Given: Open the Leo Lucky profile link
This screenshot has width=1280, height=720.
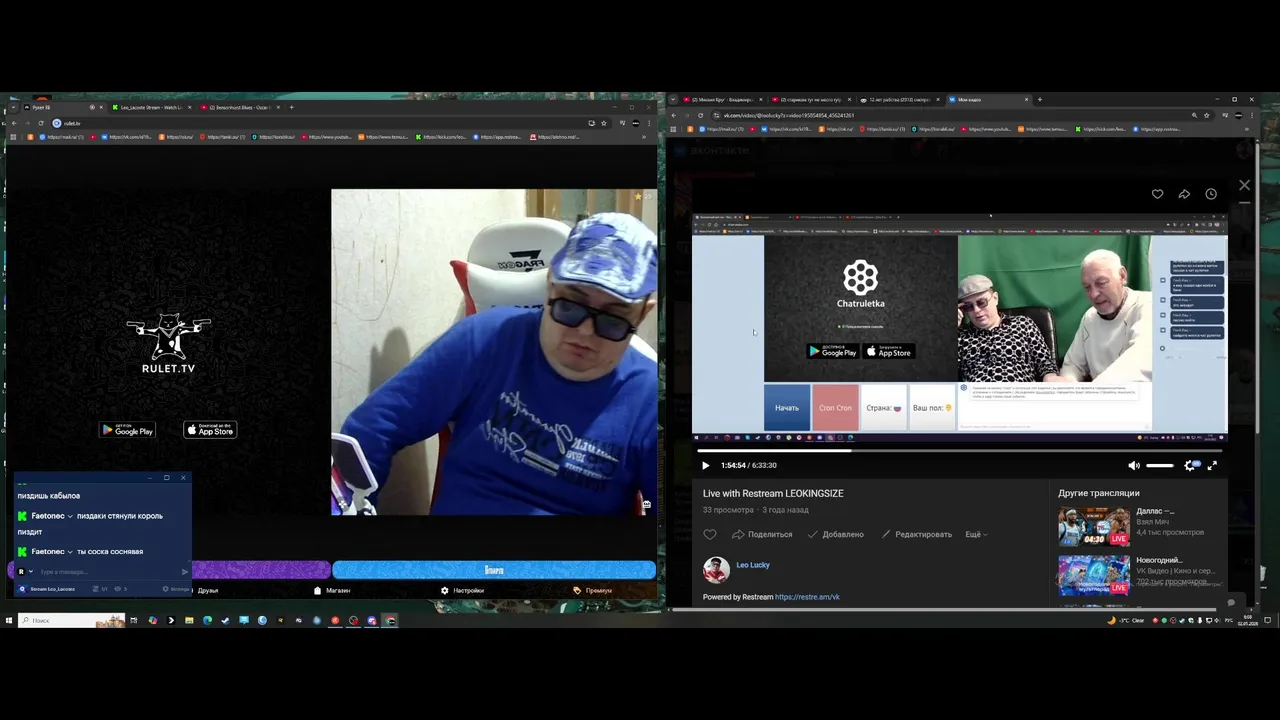Looking at the screenshot, I should pyautogui.click(x=753, y=565).
